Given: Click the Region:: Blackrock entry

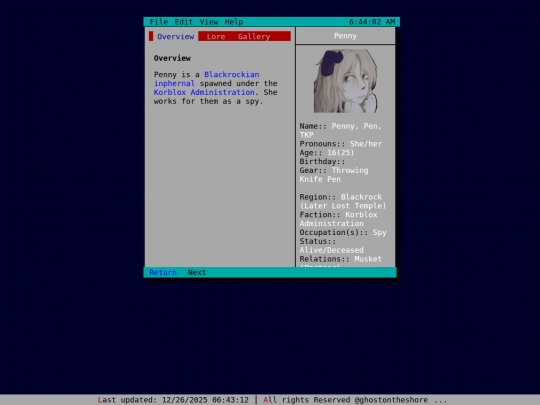Looking at the screenshot, I should [341, 197].
